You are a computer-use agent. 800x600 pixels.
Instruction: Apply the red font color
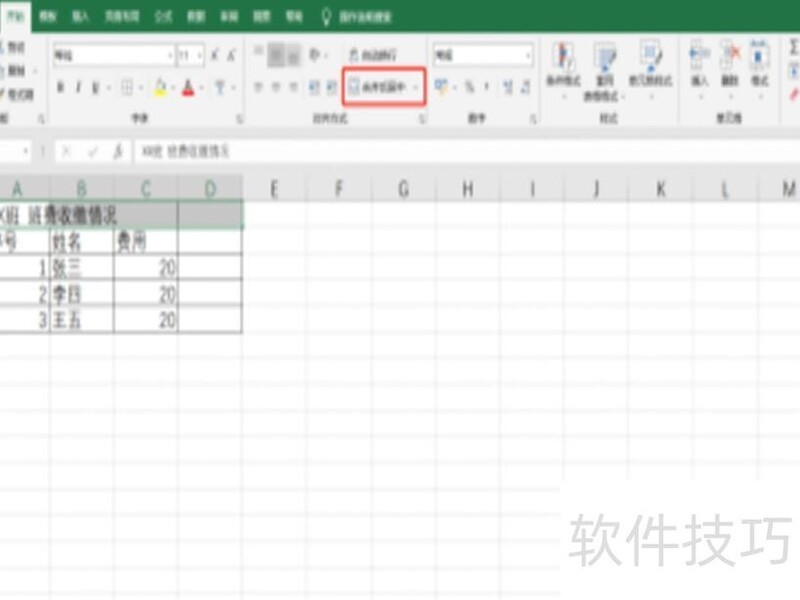pyautogui.click(x=188, y=85)
